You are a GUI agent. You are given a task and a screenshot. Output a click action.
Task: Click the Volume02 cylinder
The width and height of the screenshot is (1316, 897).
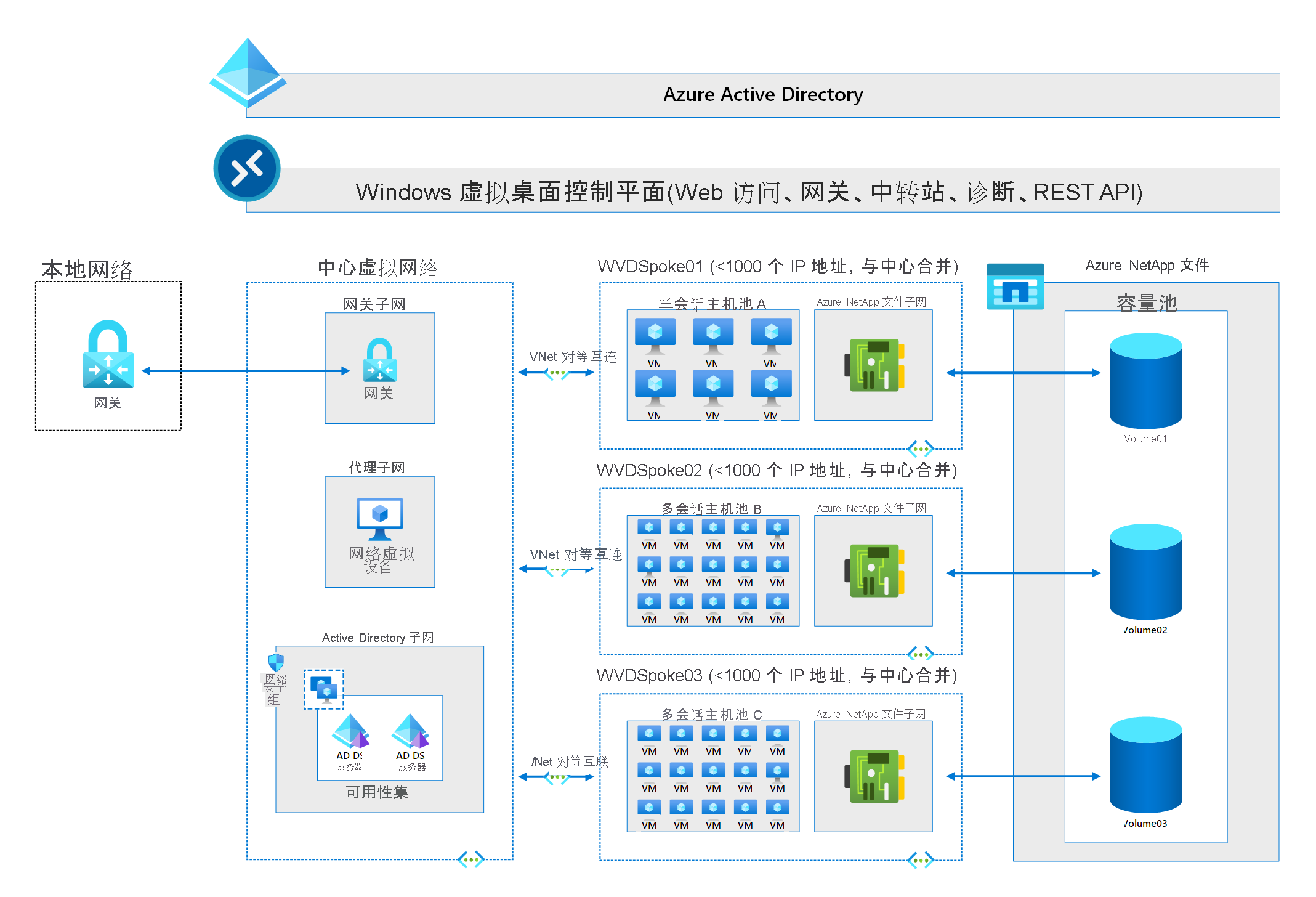[x=1145, y=572]
